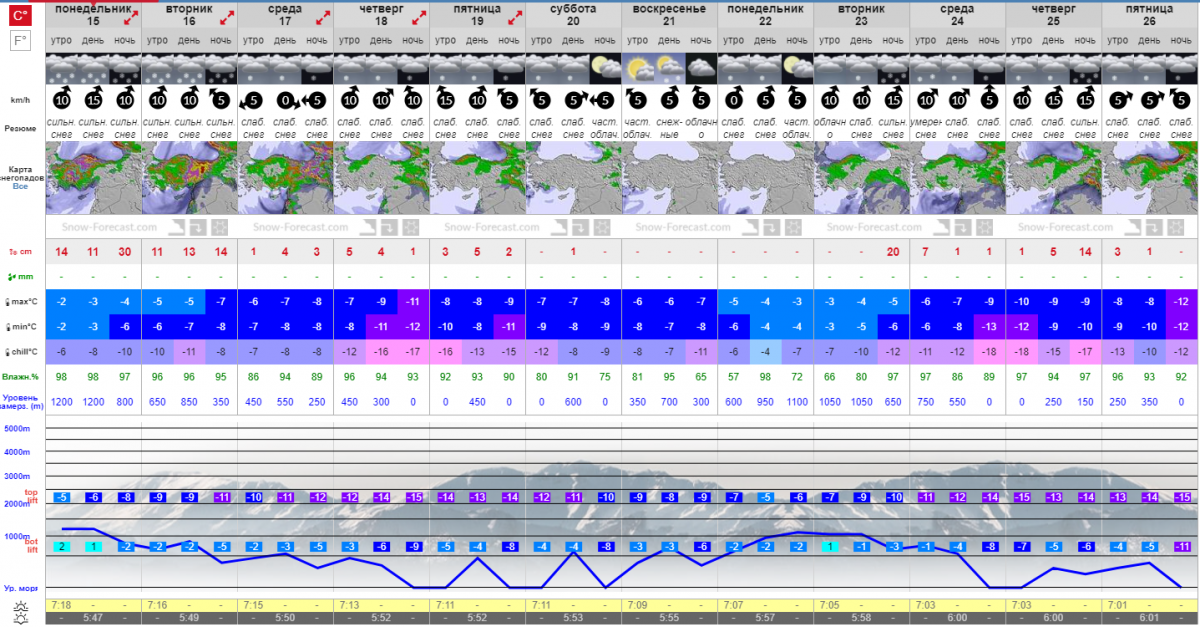
Task: Click wind speed 15 icon for четверг 25 день
Action: 1053,100
